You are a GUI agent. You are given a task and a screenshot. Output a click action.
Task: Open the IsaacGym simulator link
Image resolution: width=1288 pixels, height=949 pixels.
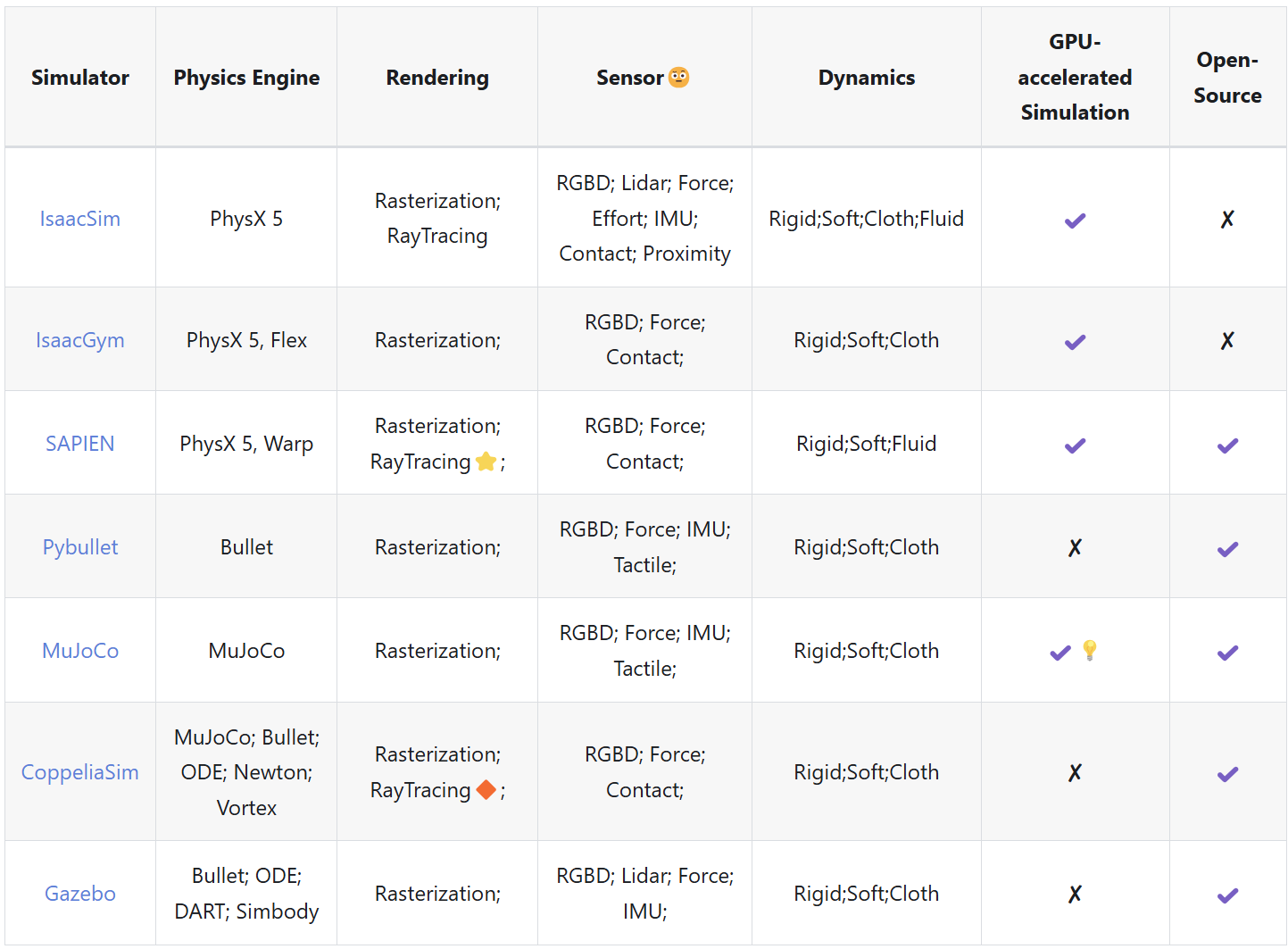(x=80, y=340)
